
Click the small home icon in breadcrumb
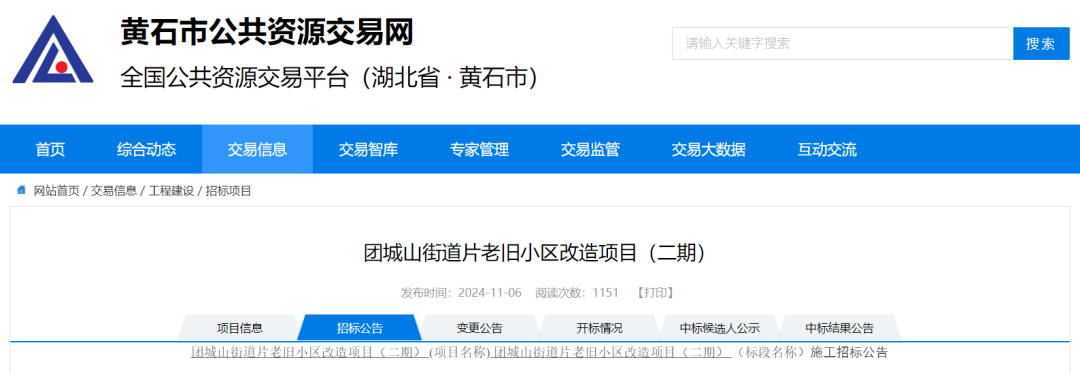[x=21, y=190]
